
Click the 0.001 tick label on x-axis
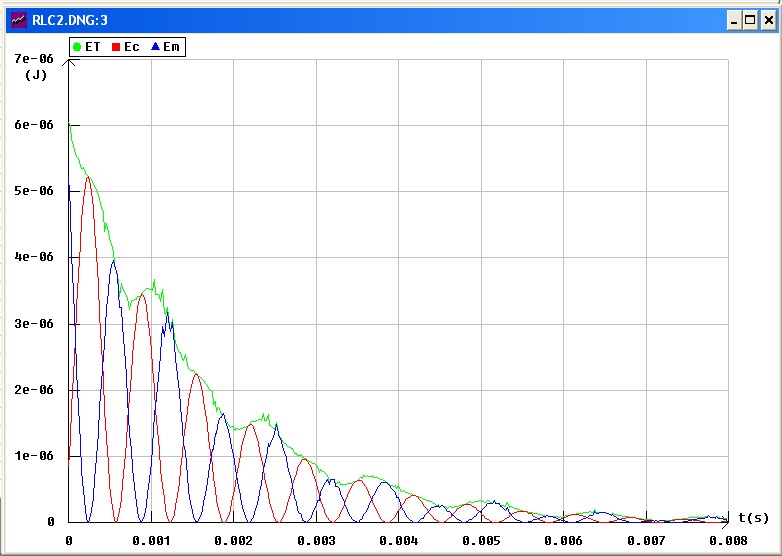coord(150,540)
